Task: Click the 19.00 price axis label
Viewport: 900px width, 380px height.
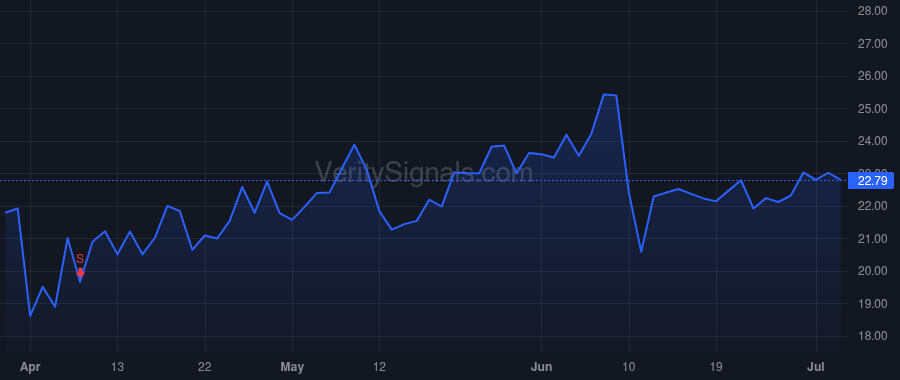Action: (x=871, y=303)
